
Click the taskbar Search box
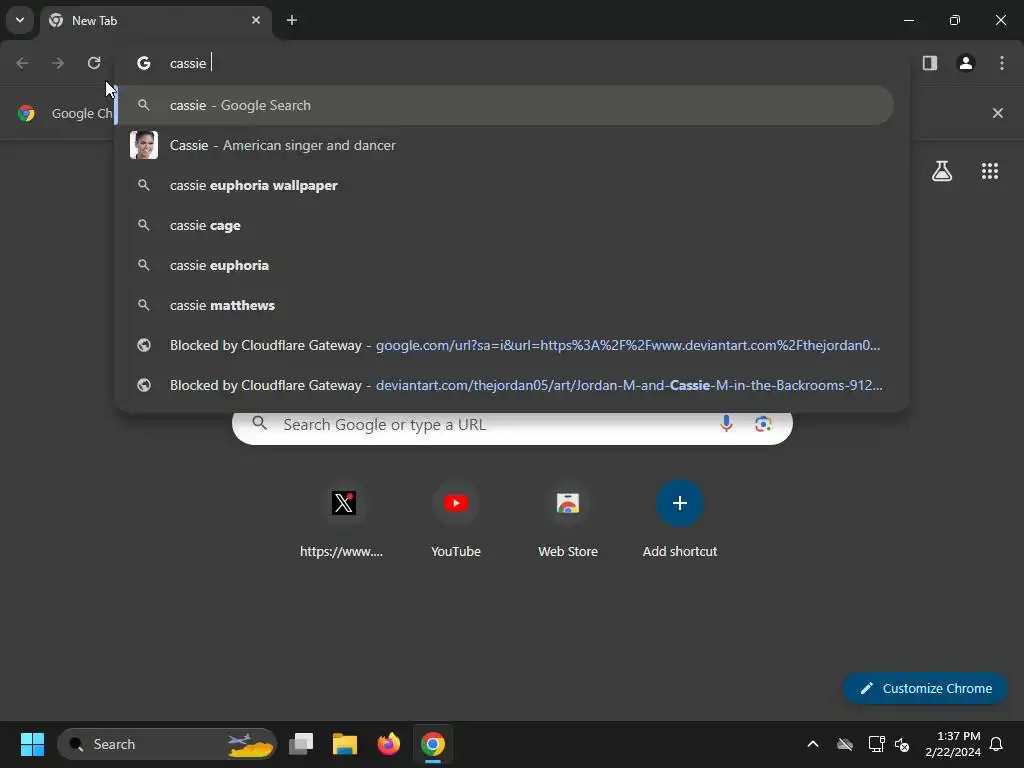click(167, 744)
